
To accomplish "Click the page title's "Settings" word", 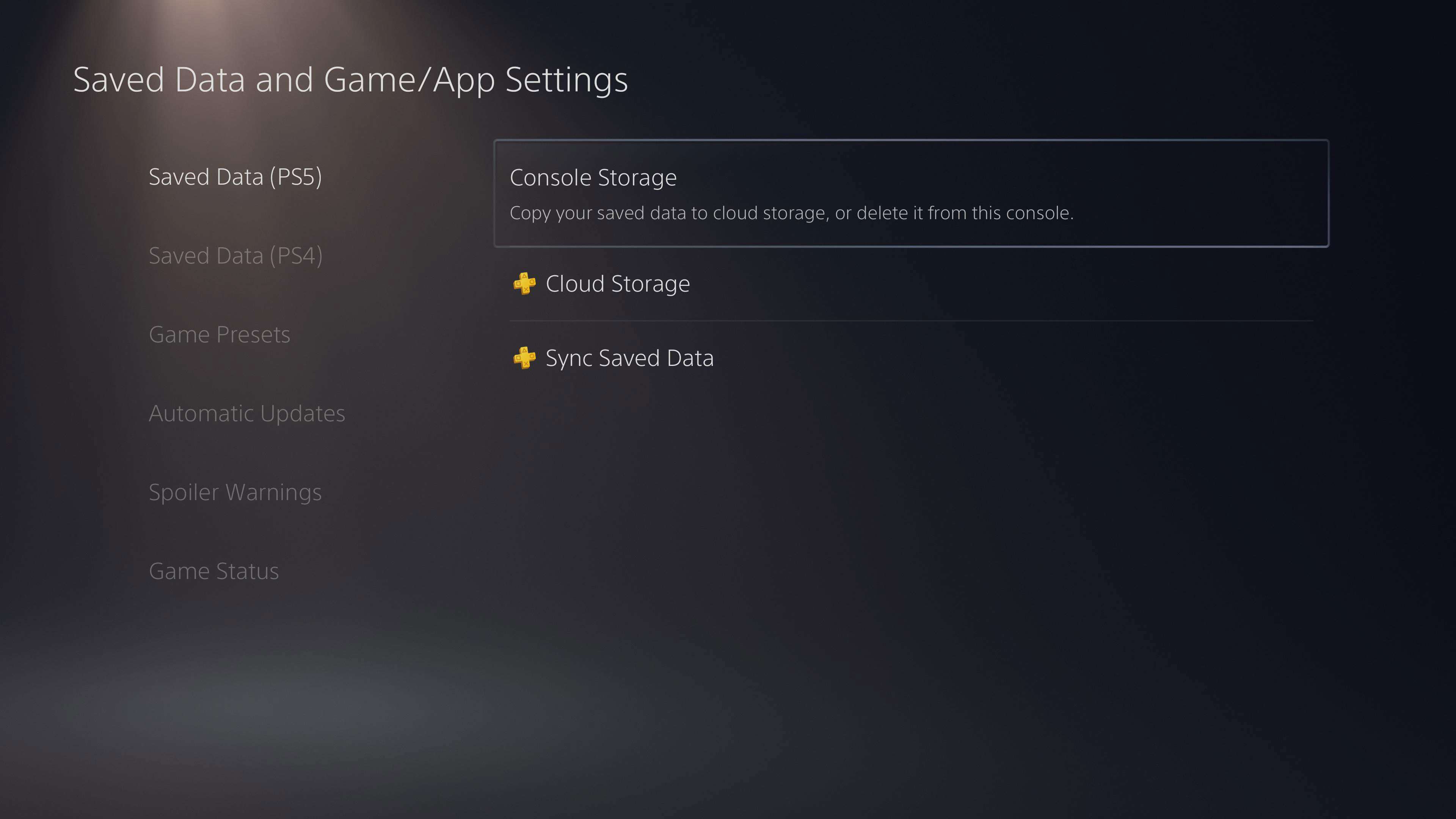I will (x=566, y=80).
